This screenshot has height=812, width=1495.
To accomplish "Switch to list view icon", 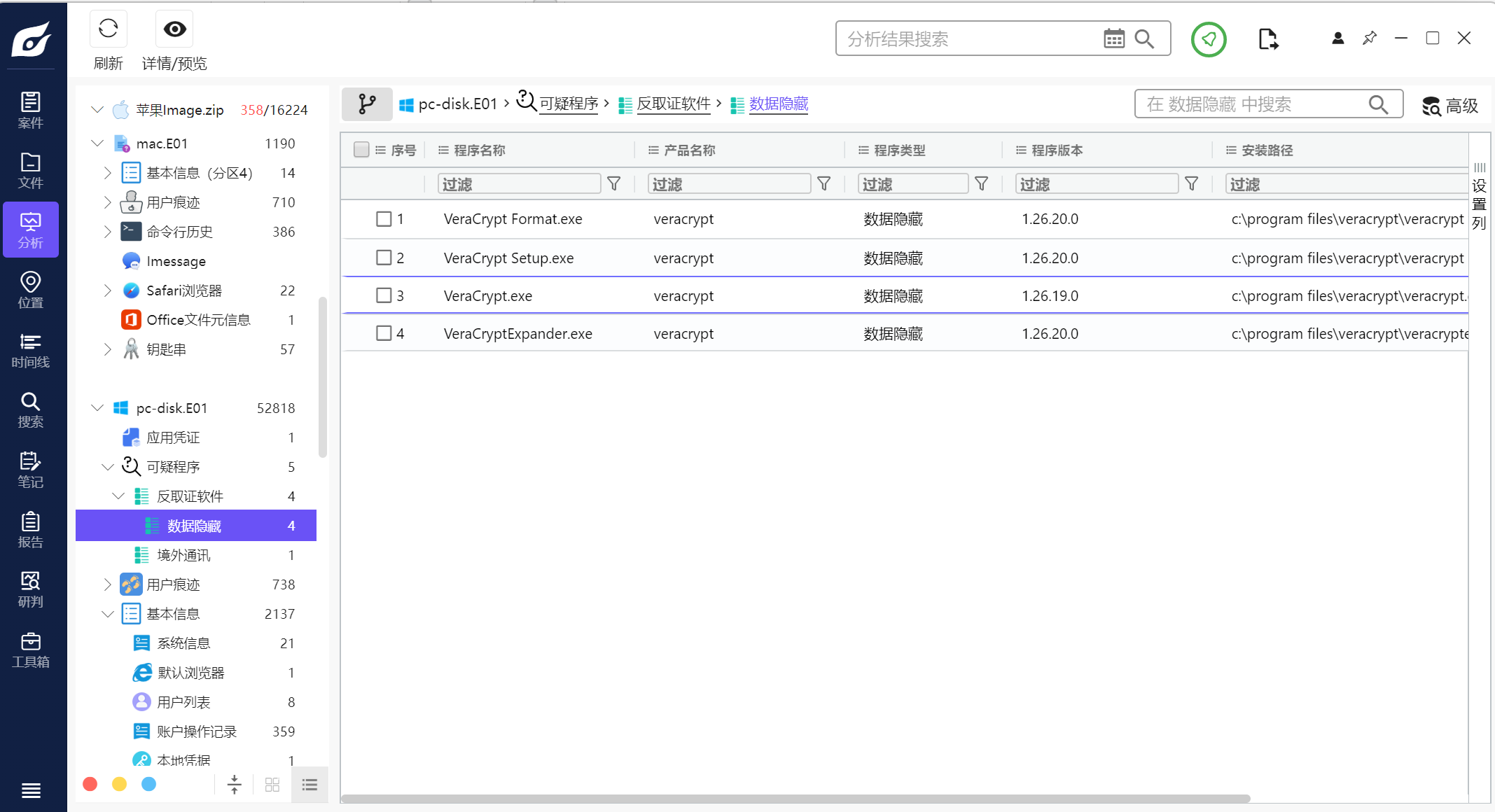I will pos(310,785).
